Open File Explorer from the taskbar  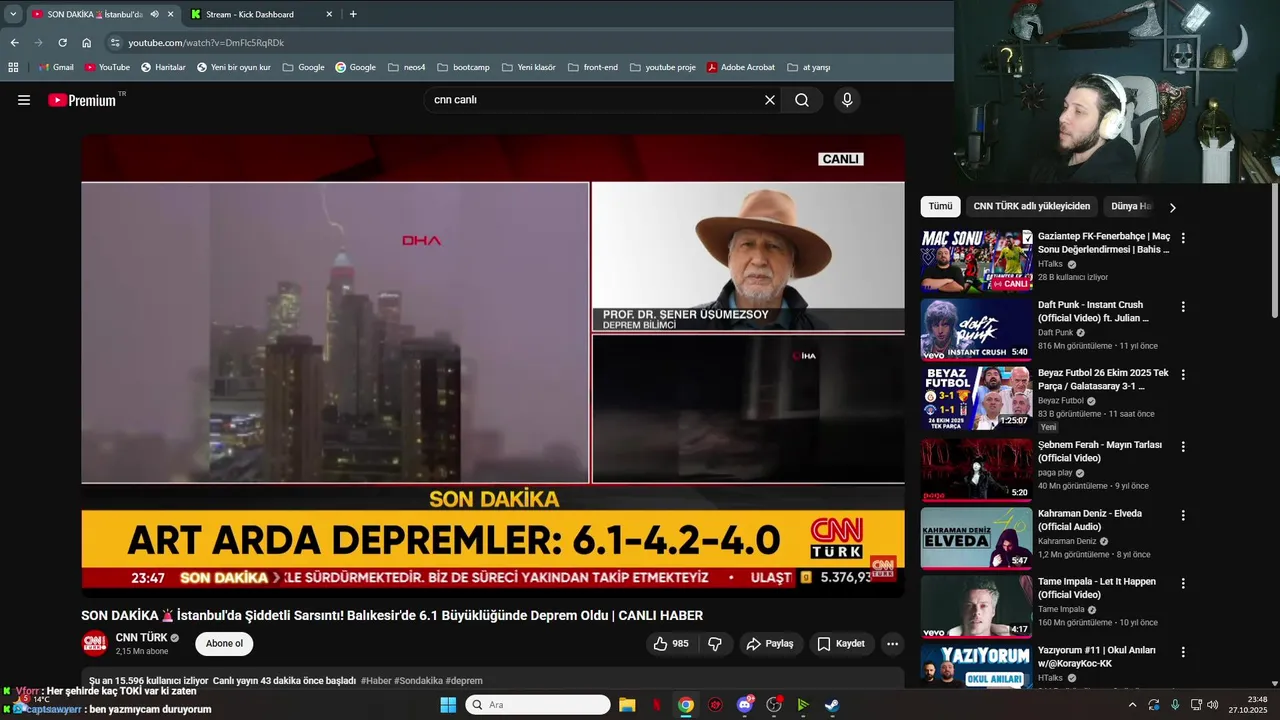point(627,705)
